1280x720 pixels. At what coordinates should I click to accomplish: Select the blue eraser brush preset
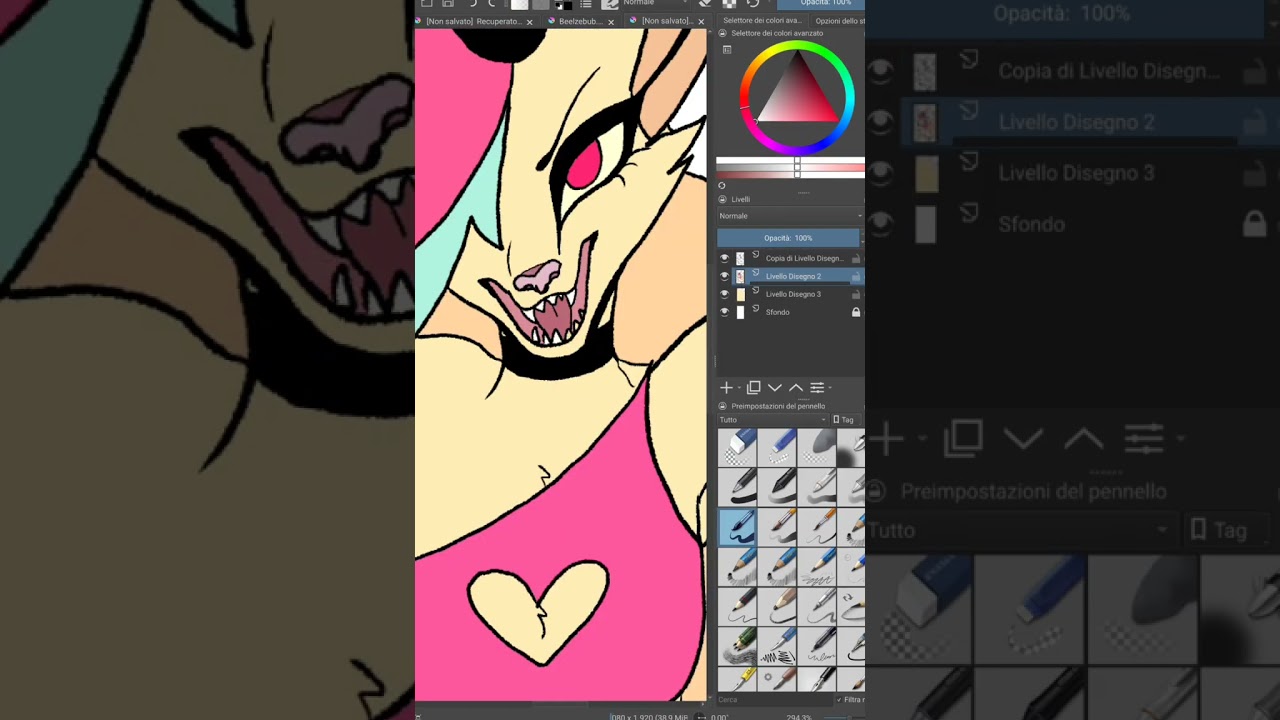[777, 447]
